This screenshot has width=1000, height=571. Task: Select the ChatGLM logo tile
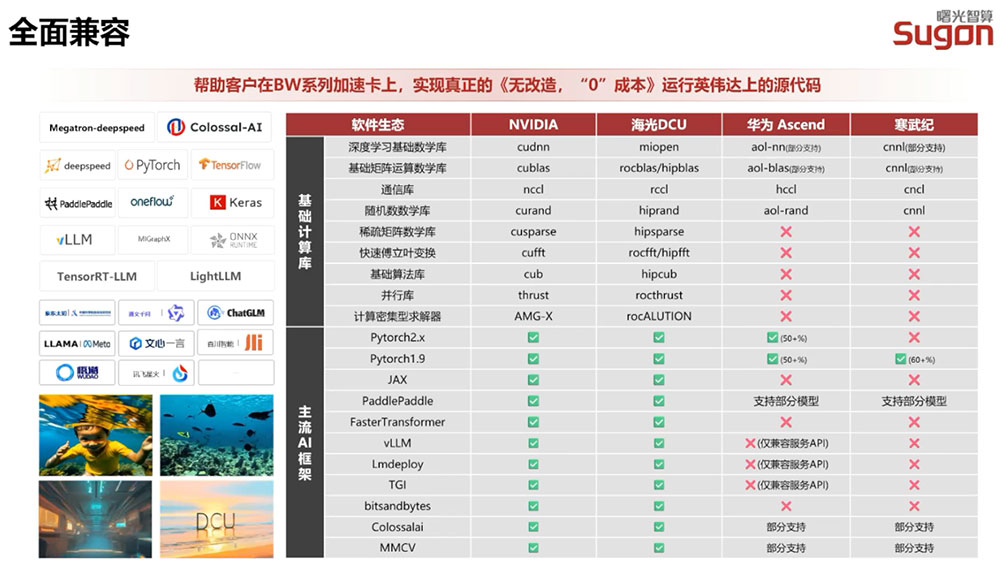click(235, 313)
